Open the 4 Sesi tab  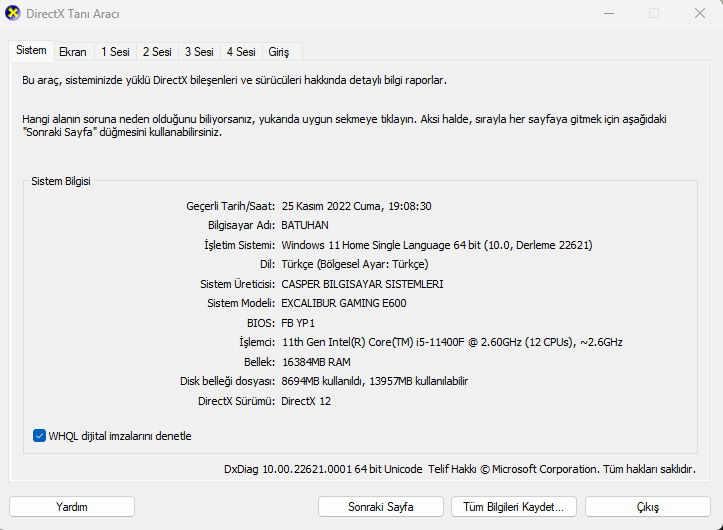click(240, 51)
